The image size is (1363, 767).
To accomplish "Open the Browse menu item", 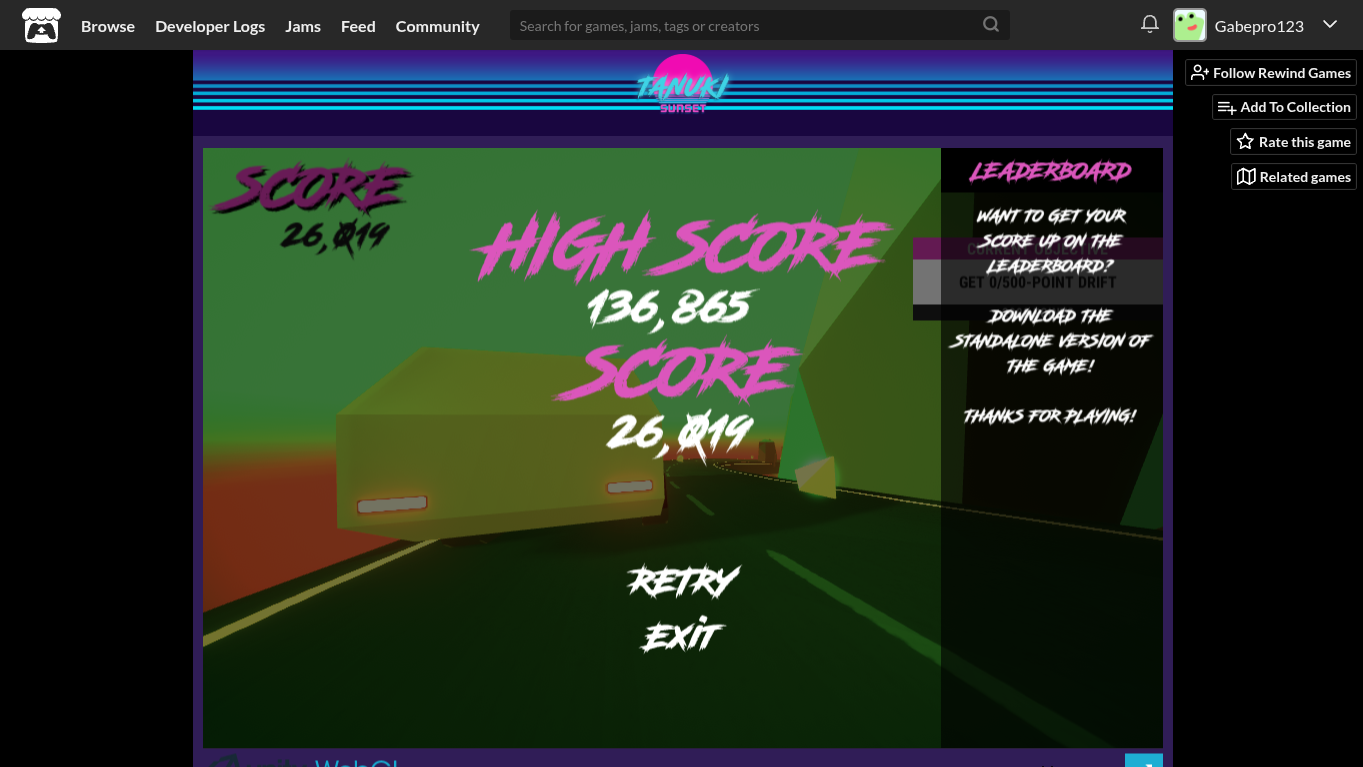I will [x=108, y=26].
